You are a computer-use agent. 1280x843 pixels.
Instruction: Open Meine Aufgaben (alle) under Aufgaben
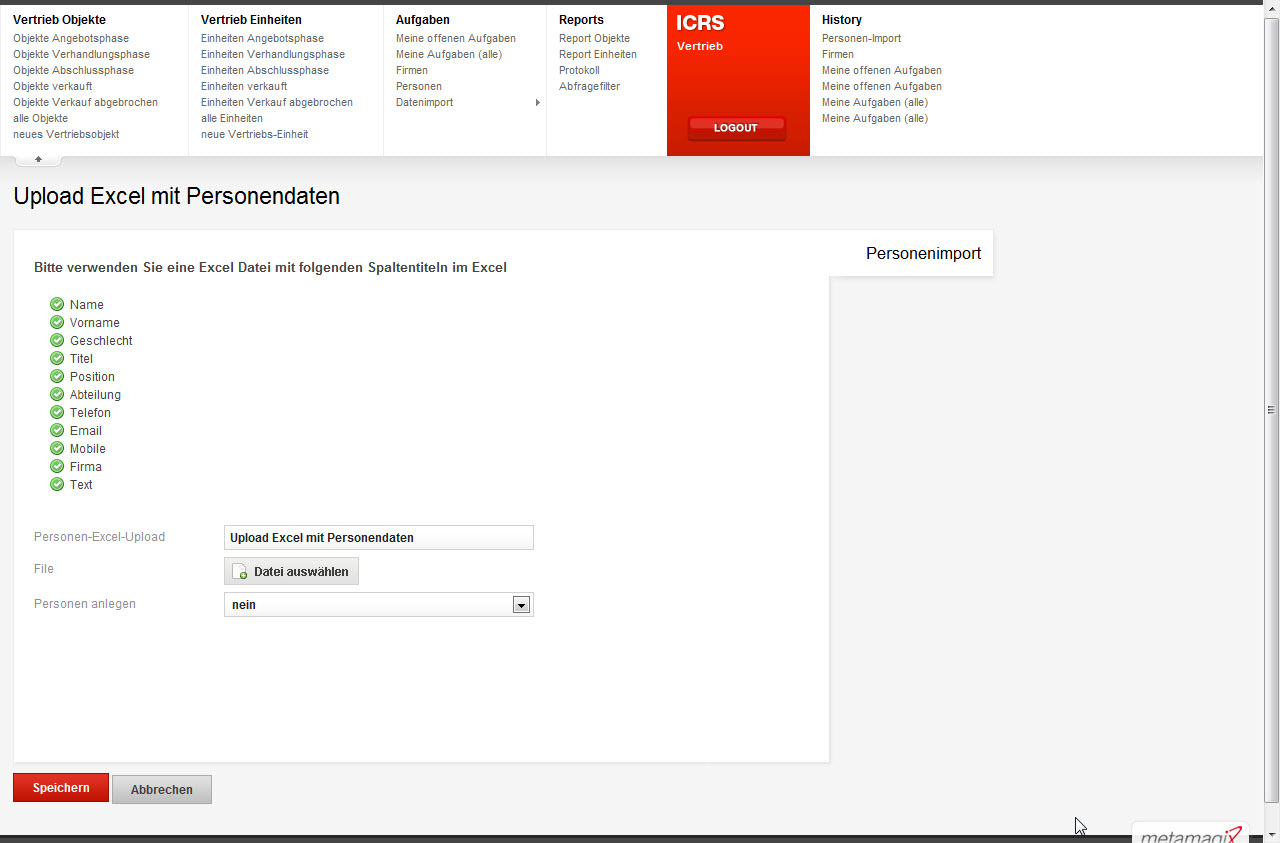coord(449,54)
